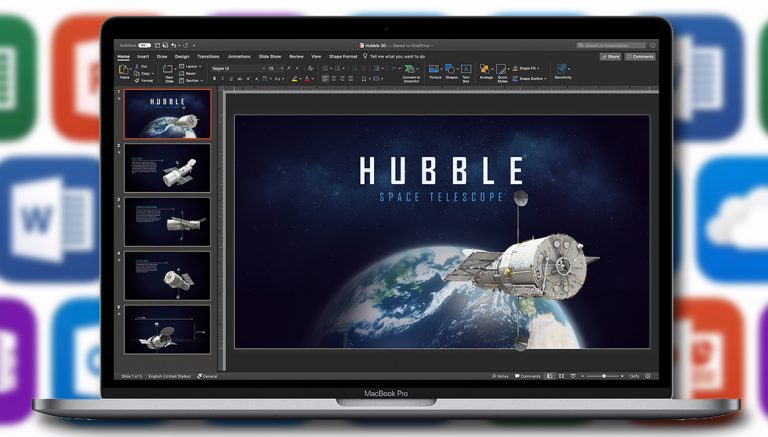Toggle the AutoSave switch
The width and height of the screenshot is (768, 437).
pyautogui.click(x=144, y=46)
